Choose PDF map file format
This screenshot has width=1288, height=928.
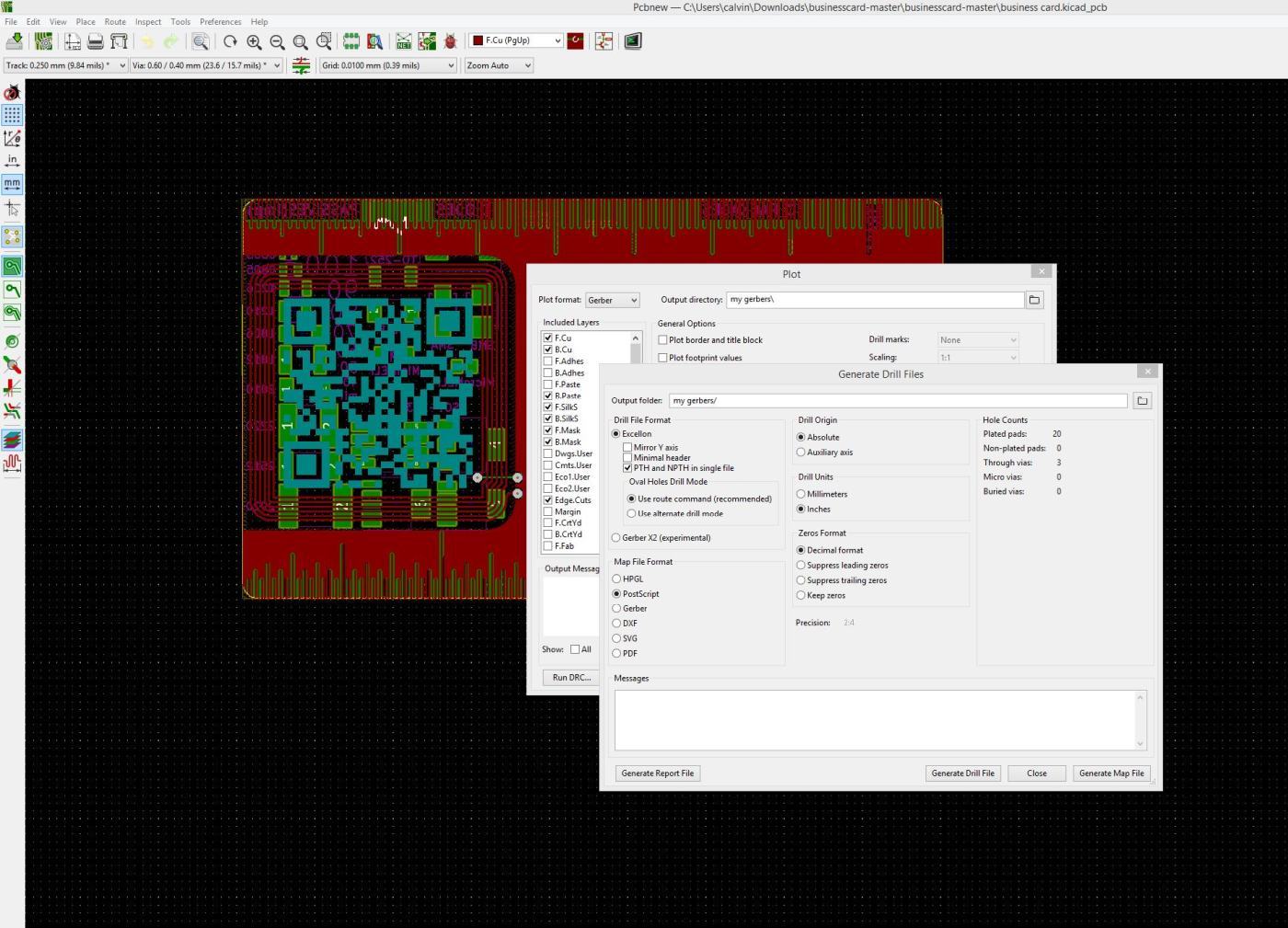tap(616, 653)
